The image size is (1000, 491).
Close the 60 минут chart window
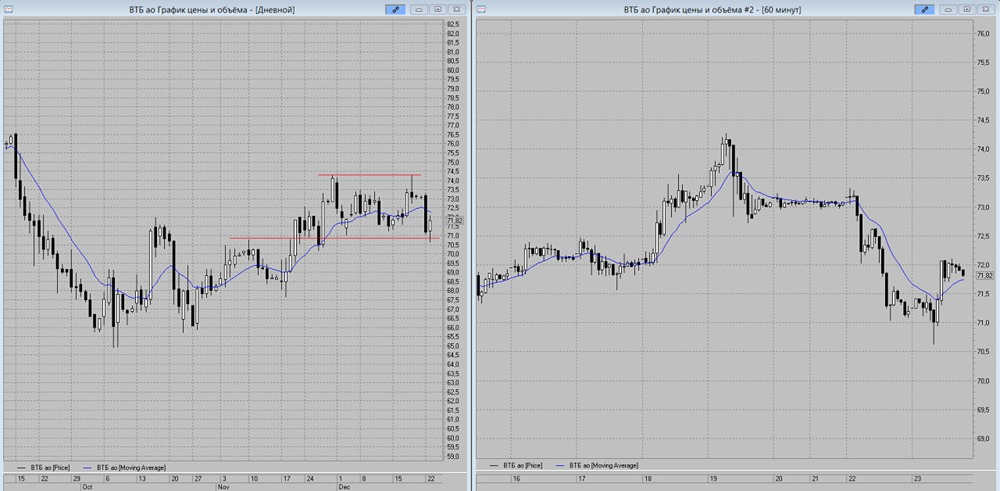click(985, 8)
